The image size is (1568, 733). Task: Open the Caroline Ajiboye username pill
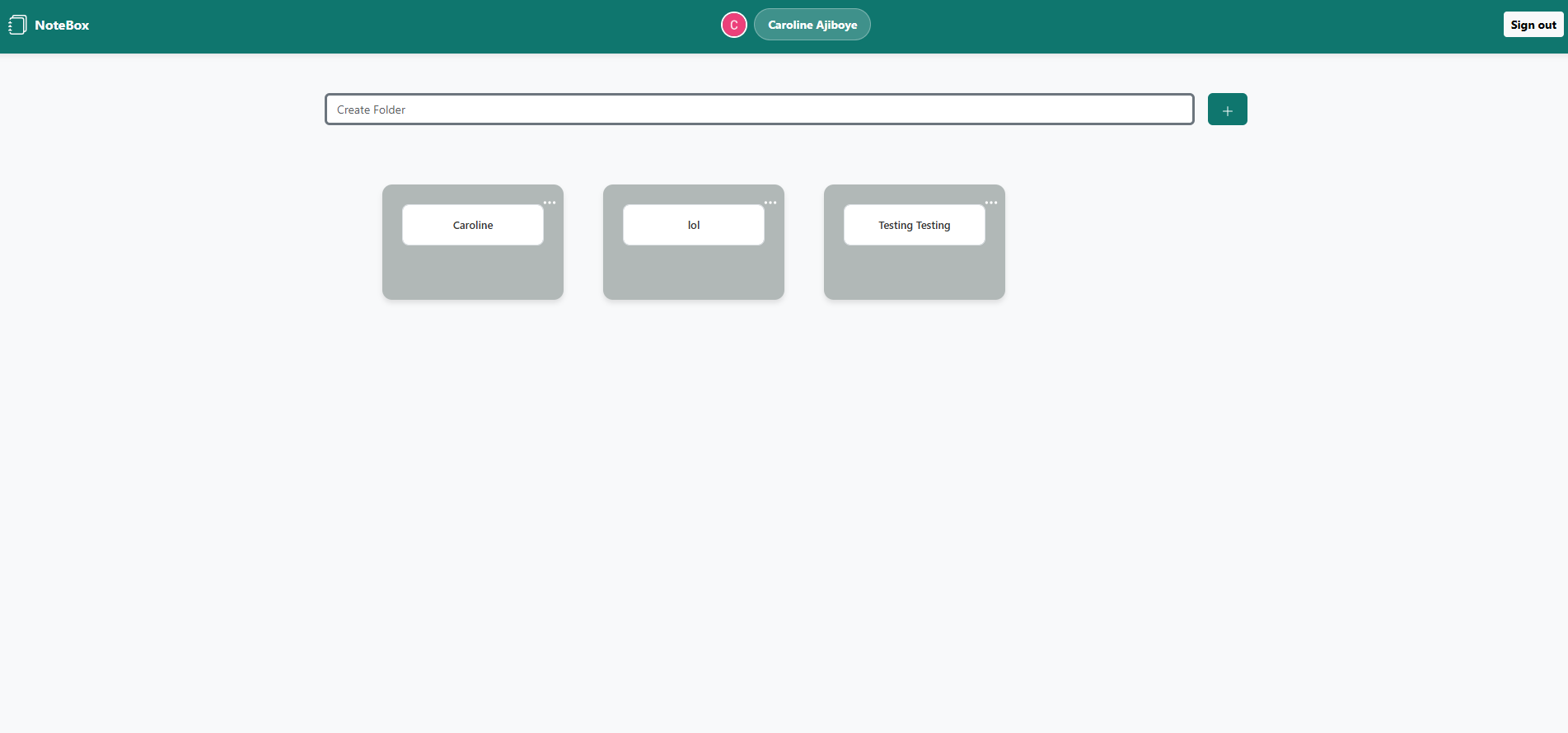coord(812,25)
